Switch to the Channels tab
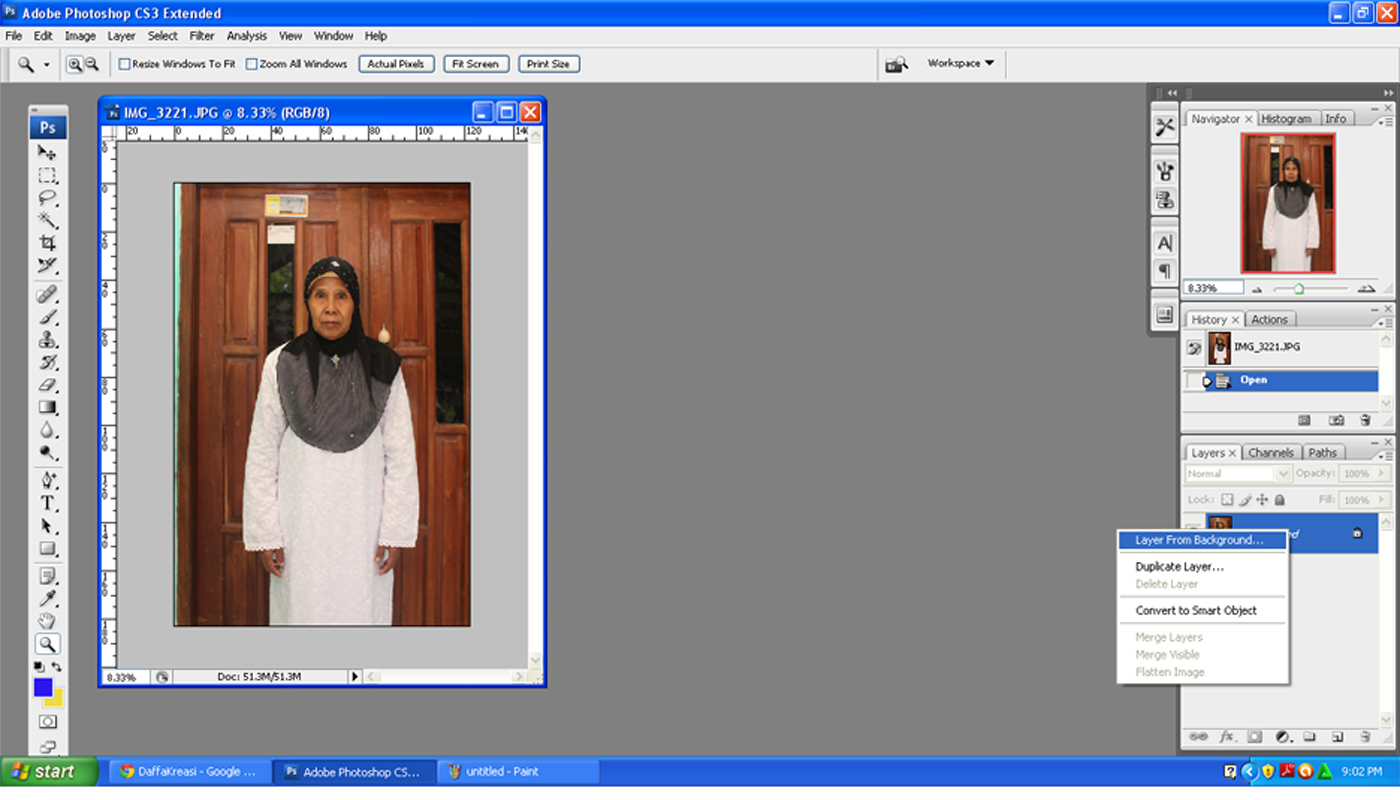The height and width of the screenshot is (800, 1400). click(x=1271, y=452)
